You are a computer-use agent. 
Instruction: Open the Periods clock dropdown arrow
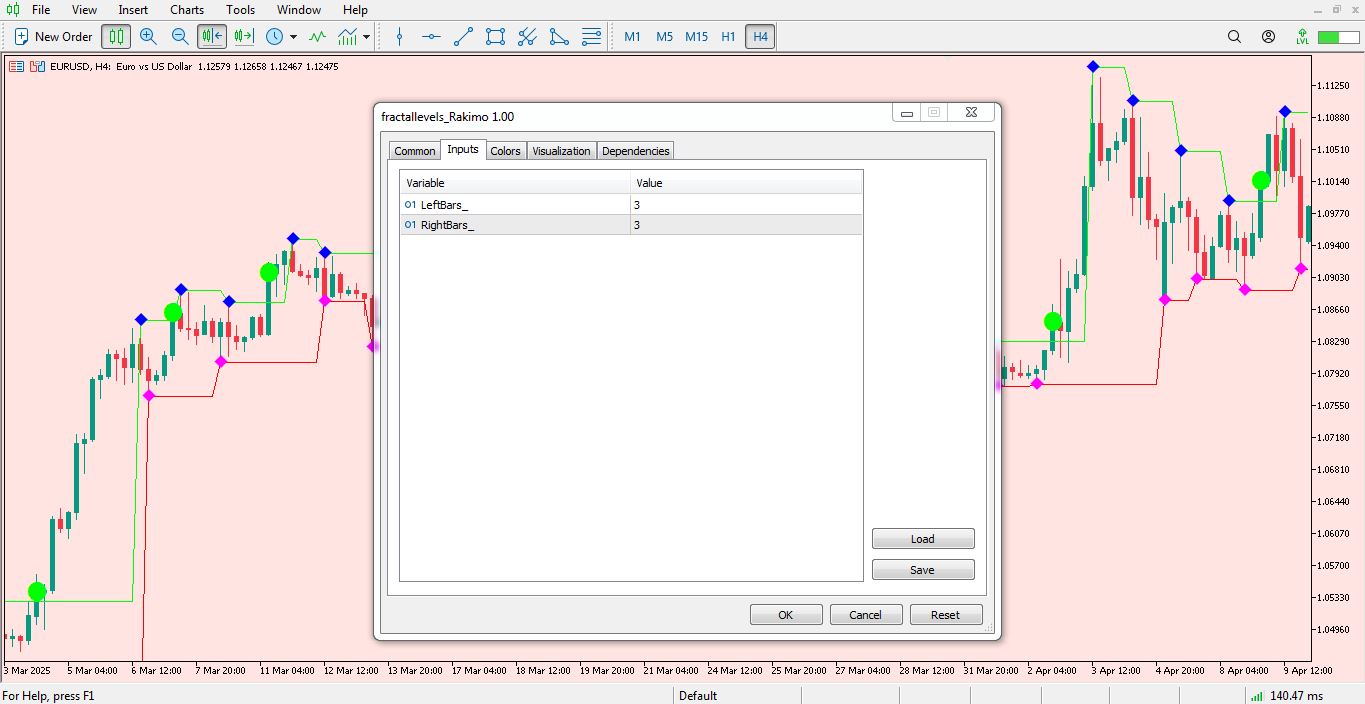click(294, 37)
